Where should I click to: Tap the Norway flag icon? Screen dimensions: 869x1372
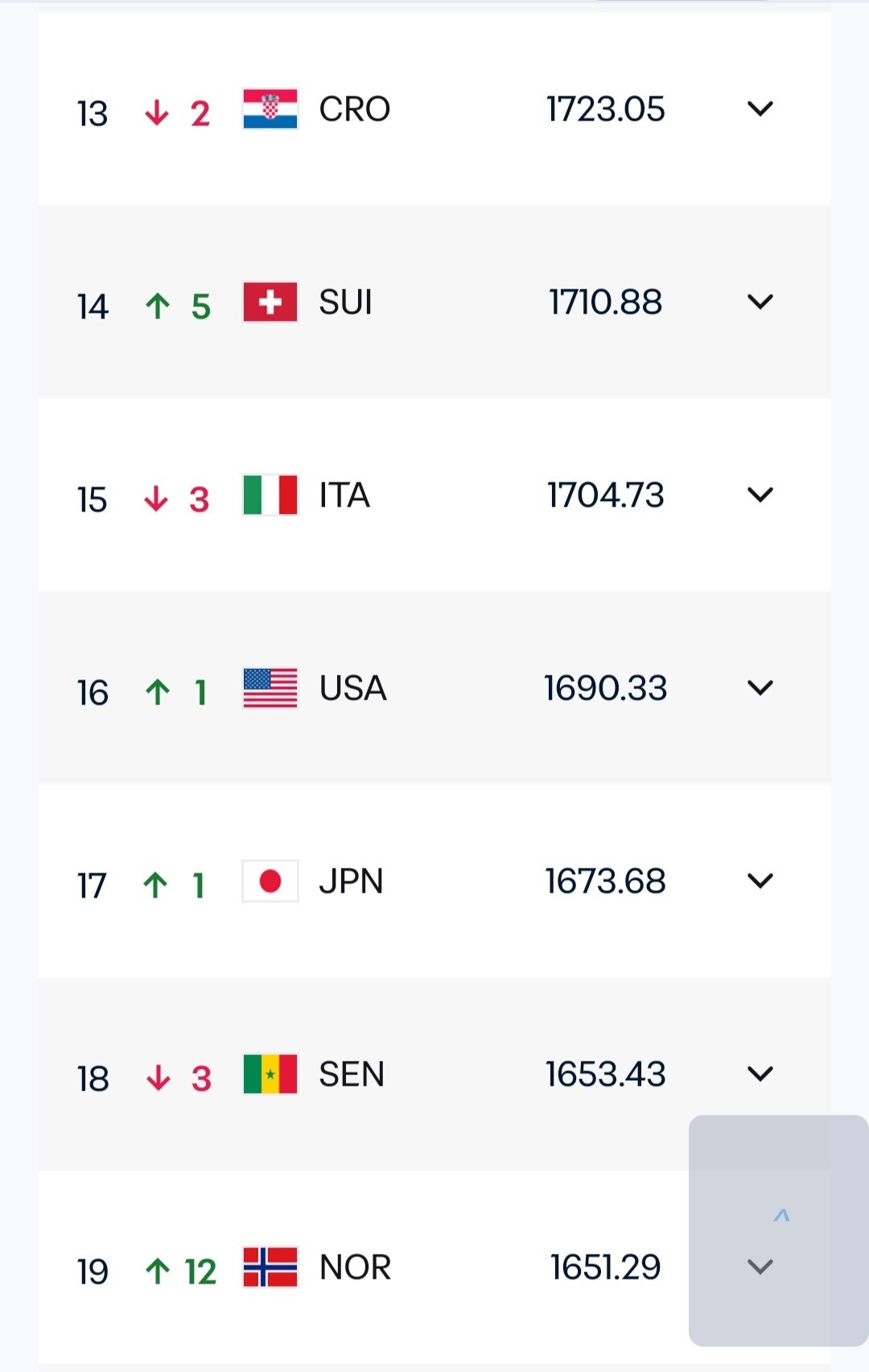(270, 1267)
